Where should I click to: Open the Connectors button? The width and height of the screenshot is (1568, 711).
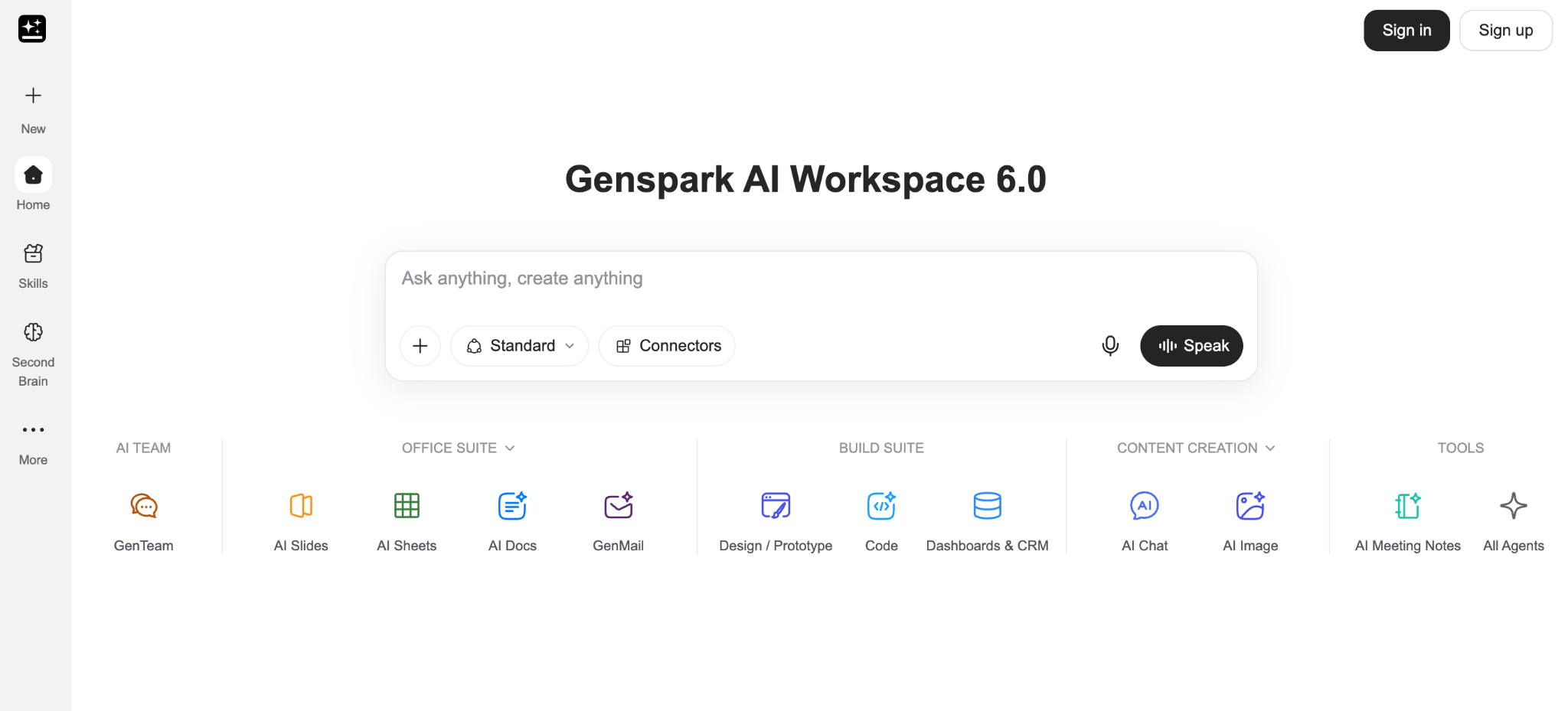pos(667,346)
